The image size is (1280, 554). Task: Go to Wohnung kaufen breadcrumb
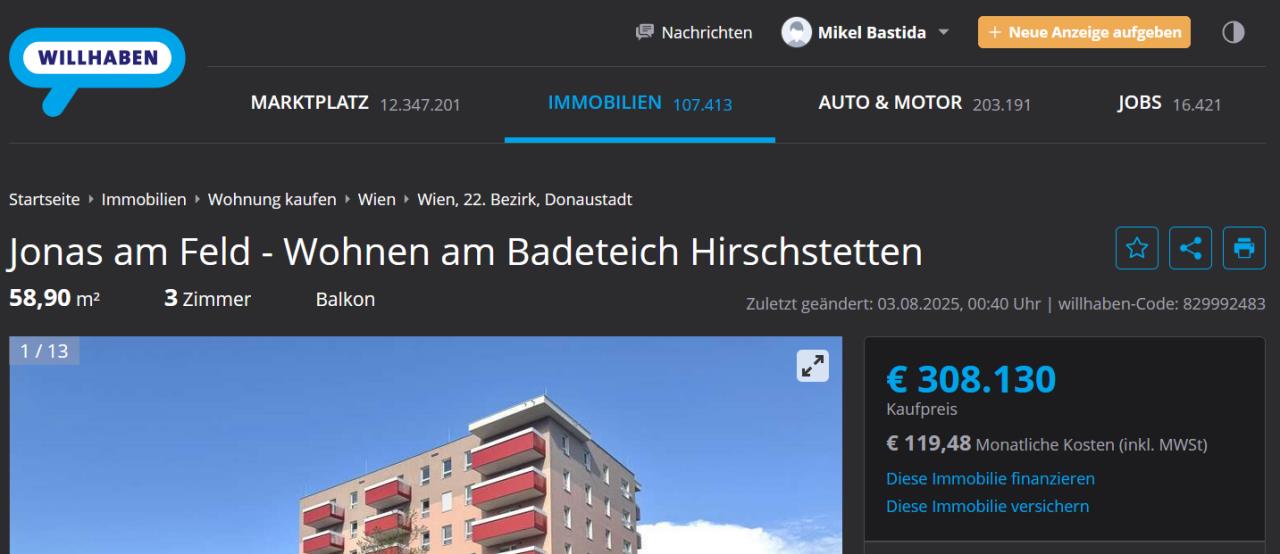pyautogui.click(x=272, y=199)
